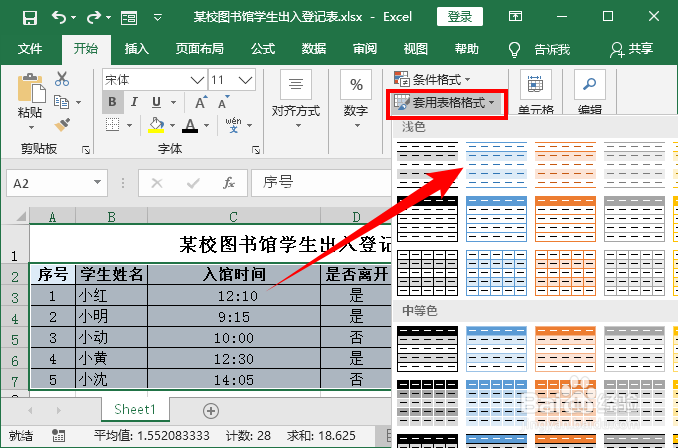Click the formula bar containing 序号
Screen dimensions: 678x448
tap(321, 183)
